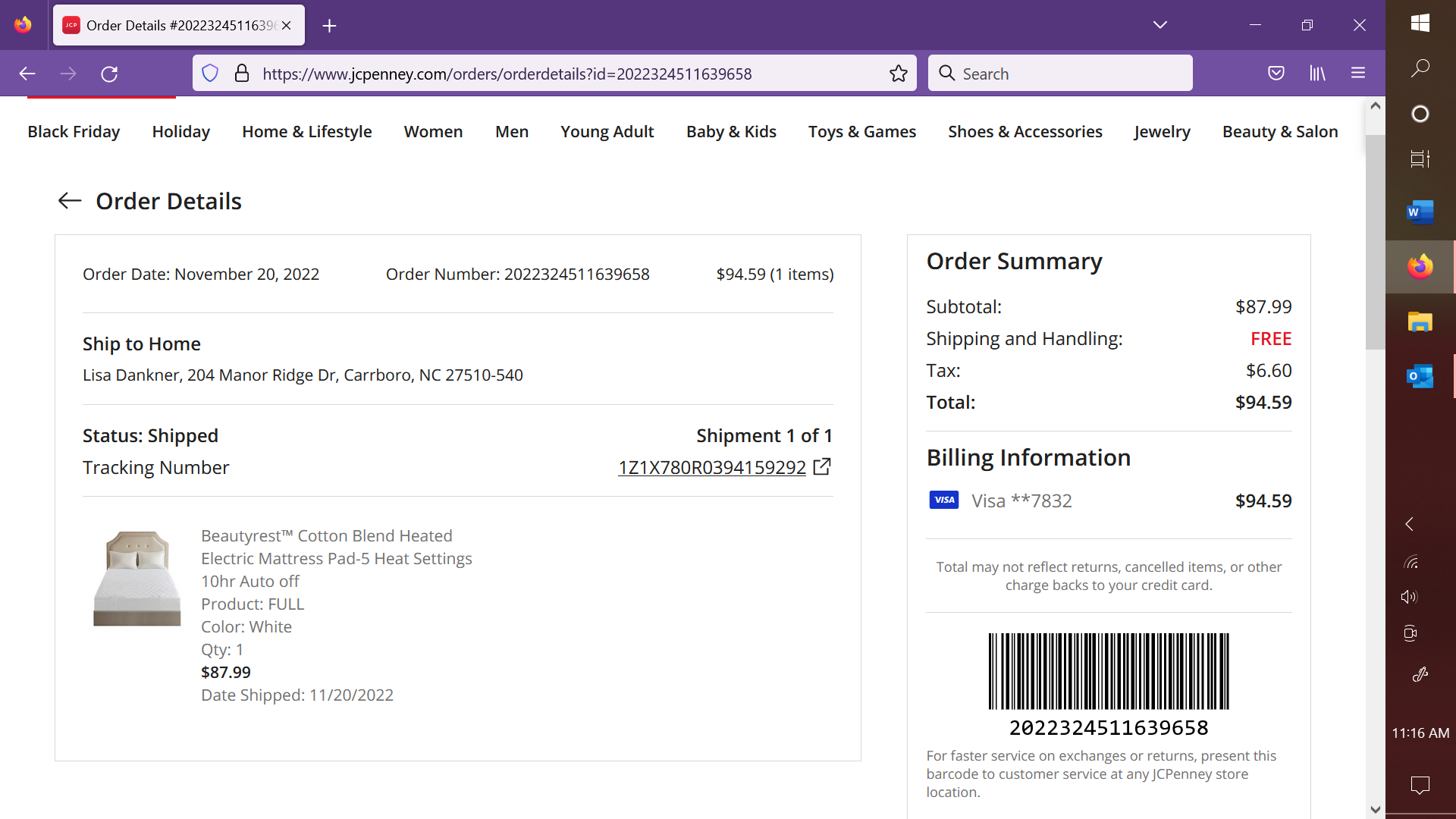The height and width of the screenshot is (819, 1456).
Task: Open Microsoft Word from the taskbar
Action: coord(1420,212)
